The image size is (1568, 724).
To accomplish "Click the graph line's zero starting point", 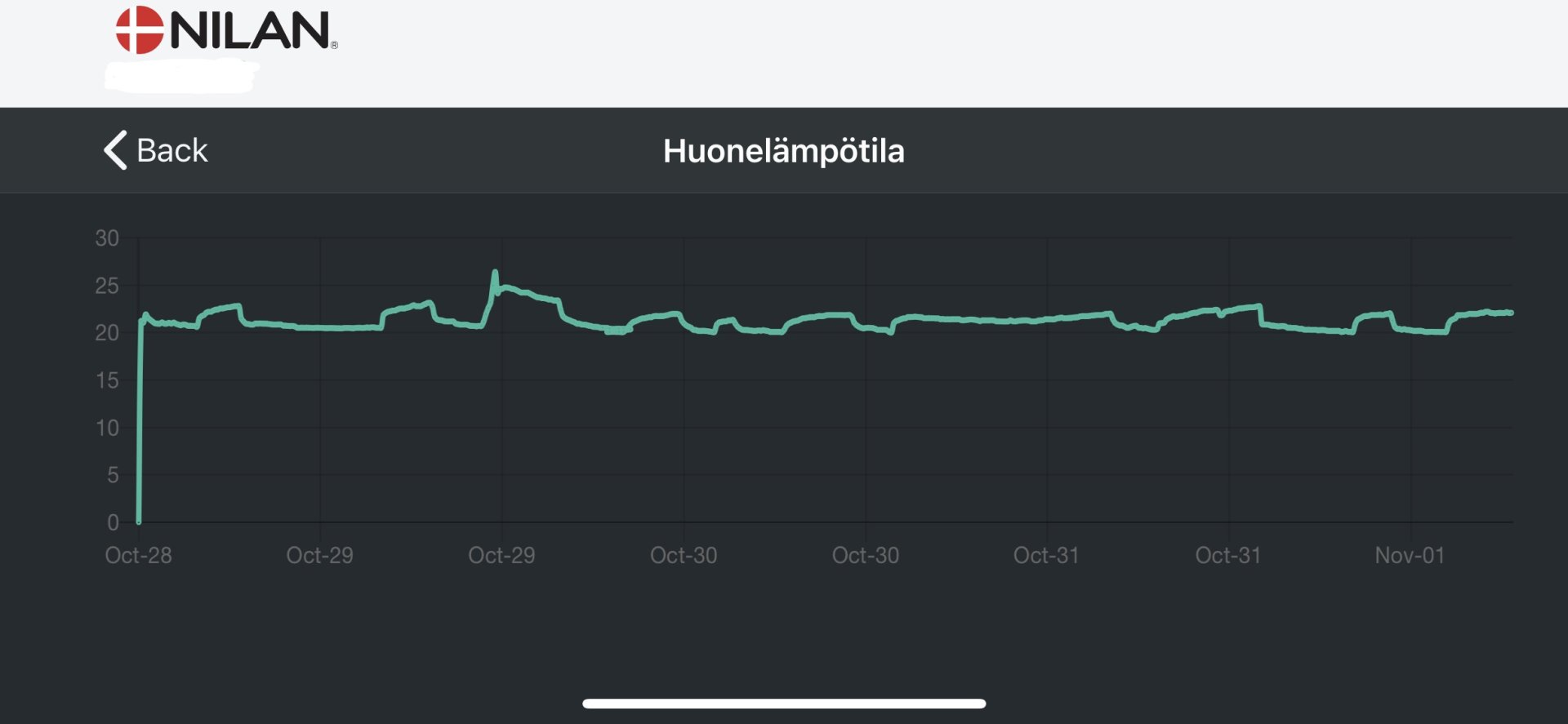I will tap(139, 521).
